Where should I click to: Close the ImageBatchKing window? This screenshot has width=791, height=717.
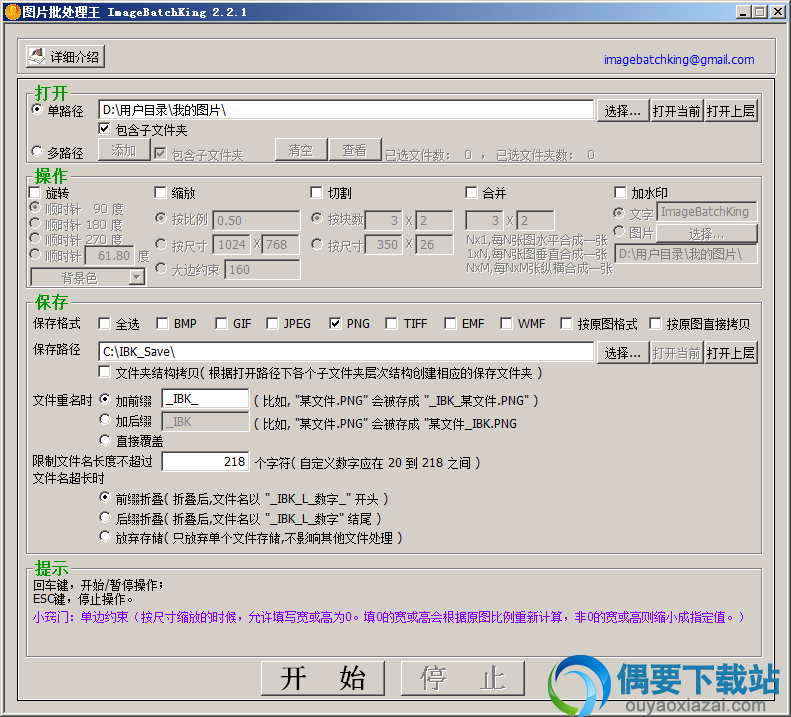[x=777, y=12]
